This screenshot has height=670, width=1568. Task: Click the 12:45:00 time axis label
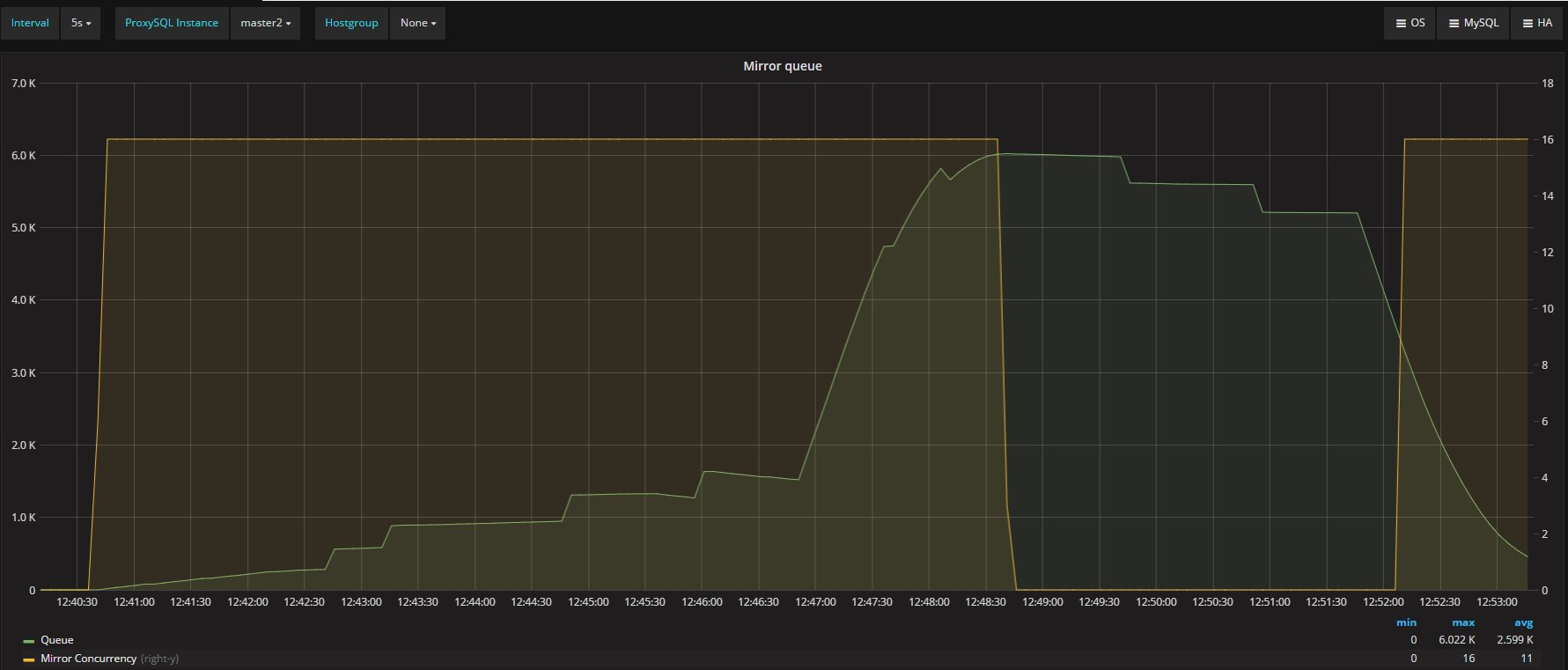point(588,602)
